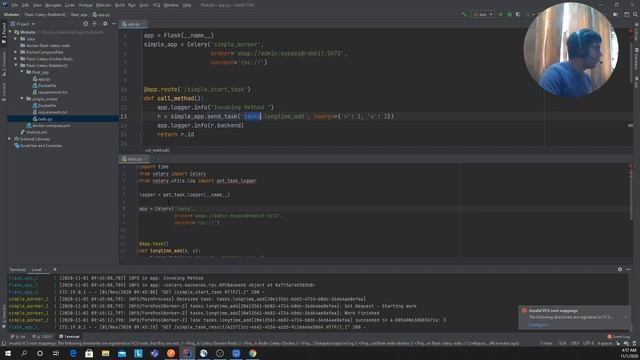Open Microsoft Edge from taskbar
Viewport: 640px width, 360px height.
coord(73,353)
